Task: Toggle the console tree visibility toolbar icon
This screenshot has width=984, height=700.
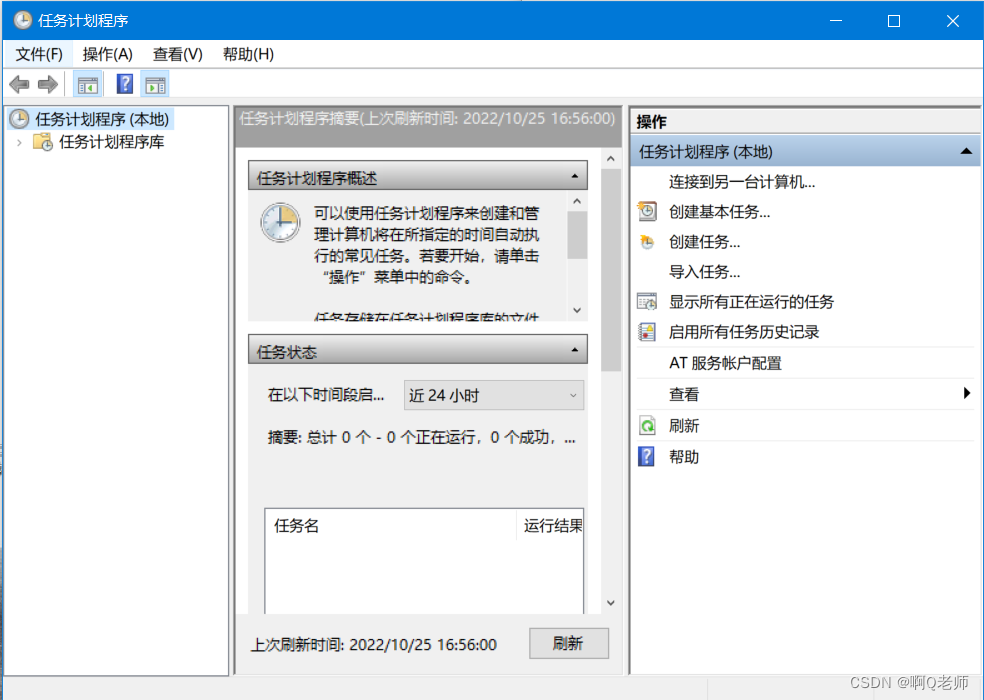Action: (x=88, y=84)
